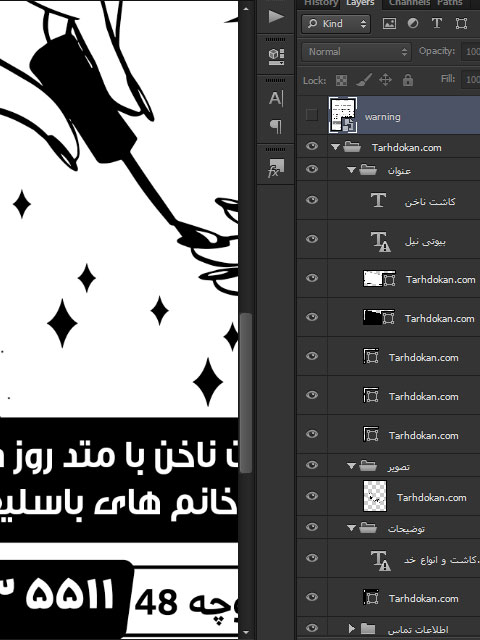480x640 pixels.
Task: Open the Styles fx panel icon
Action: (x=276, y=169)
